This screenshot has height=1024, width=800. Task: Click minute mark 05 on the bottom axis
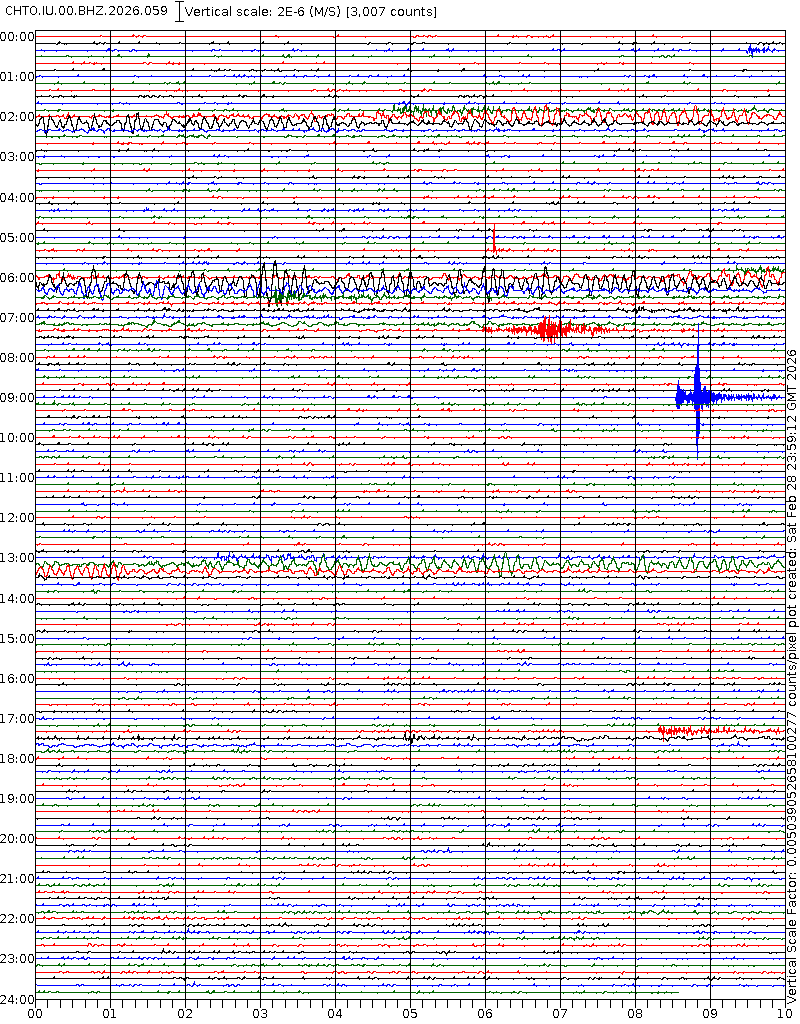click(x=410, y=1014)
